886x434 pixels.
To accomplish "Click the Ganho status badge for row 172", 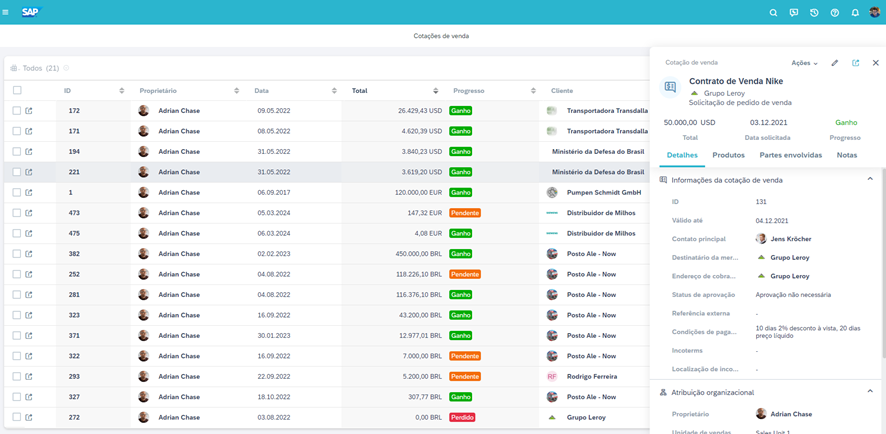I will click(461, 111).
